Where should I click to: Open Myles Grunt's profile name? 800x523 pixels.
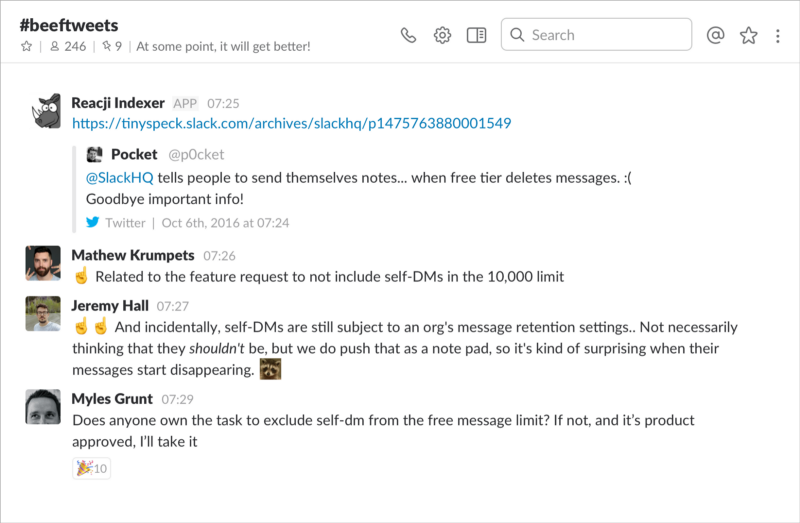tap(112, 399)
